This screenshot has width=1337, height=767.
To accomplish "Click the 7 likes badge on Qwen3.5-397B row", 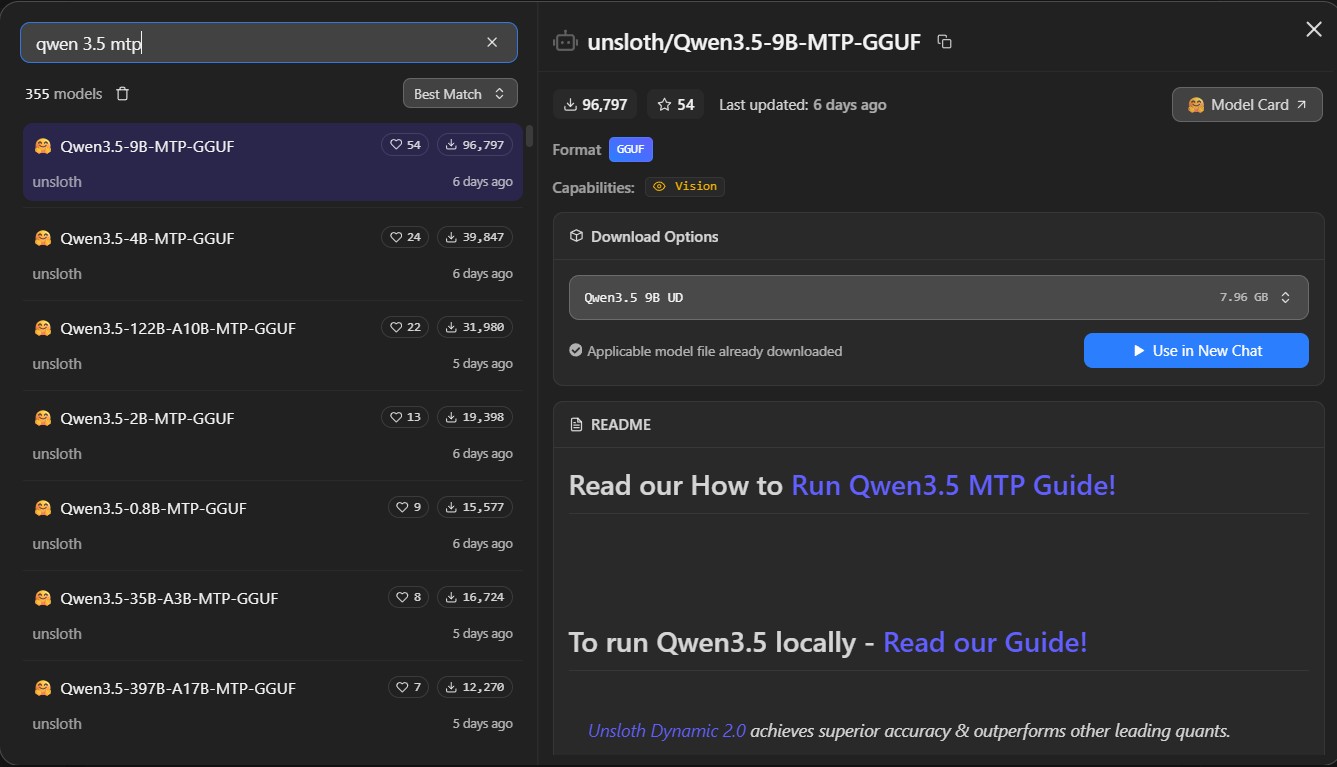I will pos(408,687).
